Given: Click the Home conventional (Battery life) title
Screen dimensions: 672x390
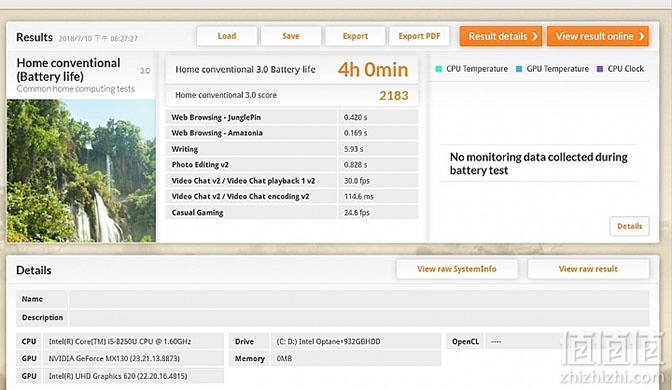Looking at the screenshot, I should [69, 69].
